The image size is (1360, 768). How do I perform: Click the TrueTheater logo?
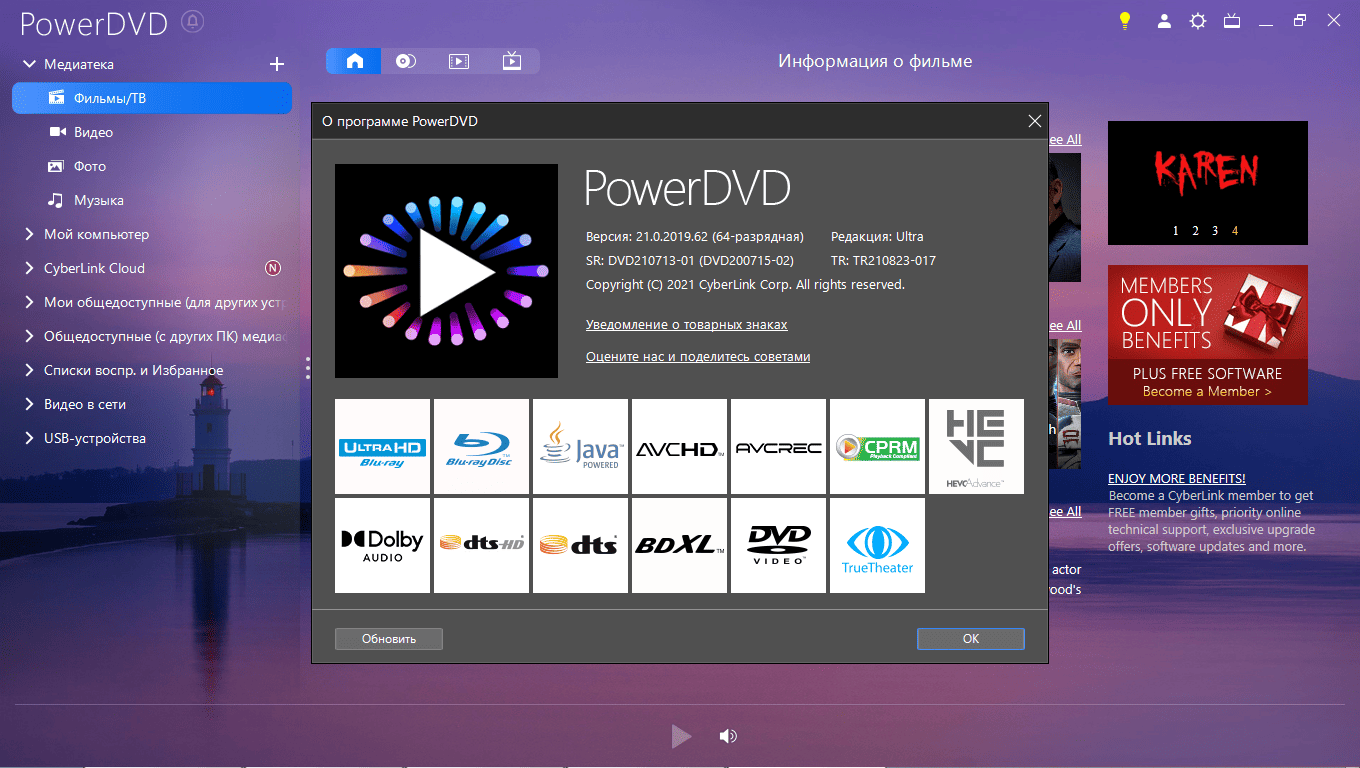(x=877, y=545)
